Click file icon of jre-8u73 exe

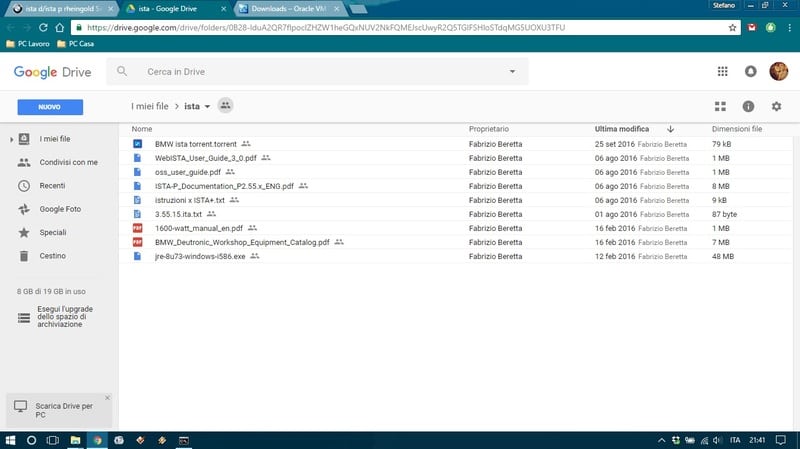[x=137, y=256]
